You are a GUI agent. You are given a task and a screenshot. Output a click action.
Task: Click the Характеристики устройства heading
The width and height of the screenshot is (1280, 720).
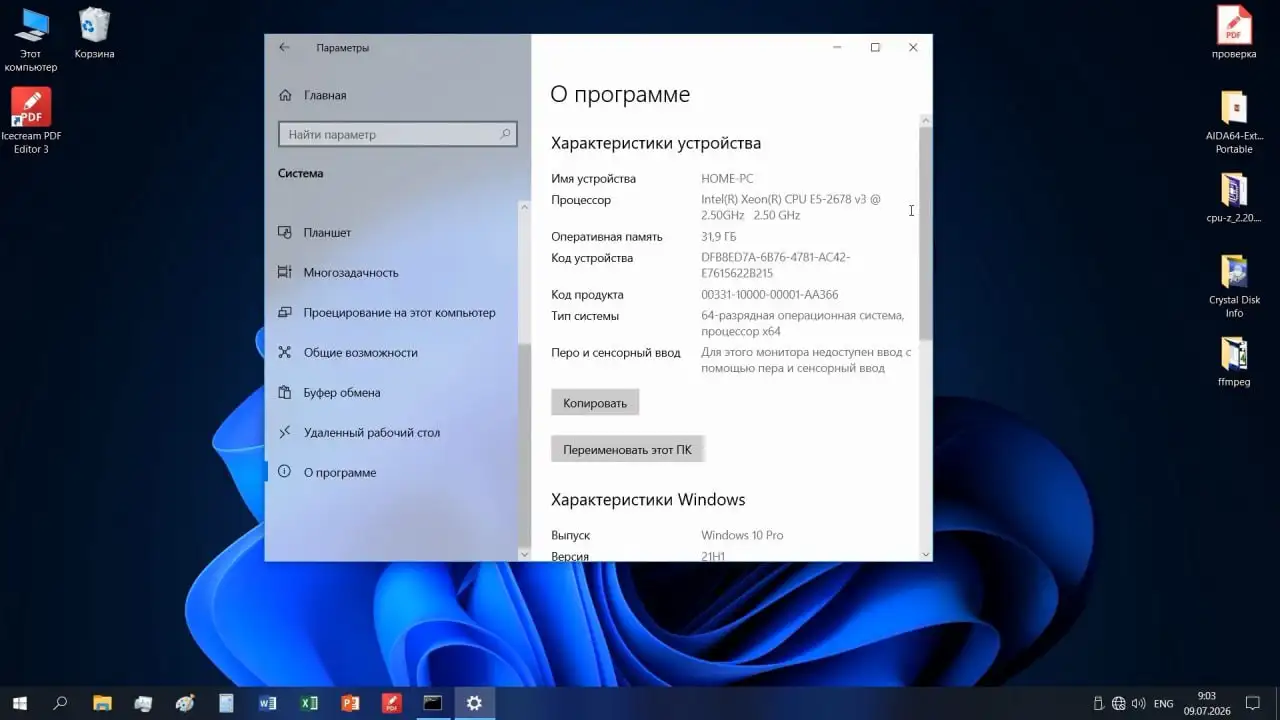[656, 143]
